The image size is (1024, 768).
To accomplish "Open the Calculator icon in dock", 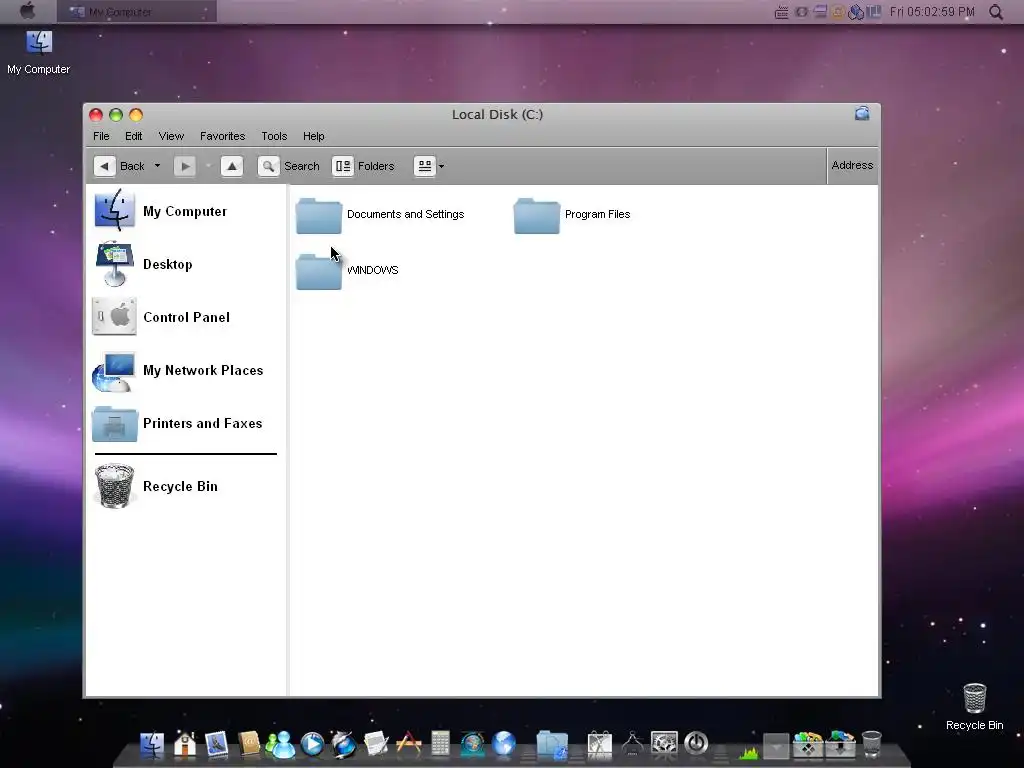I will point(440,744).
